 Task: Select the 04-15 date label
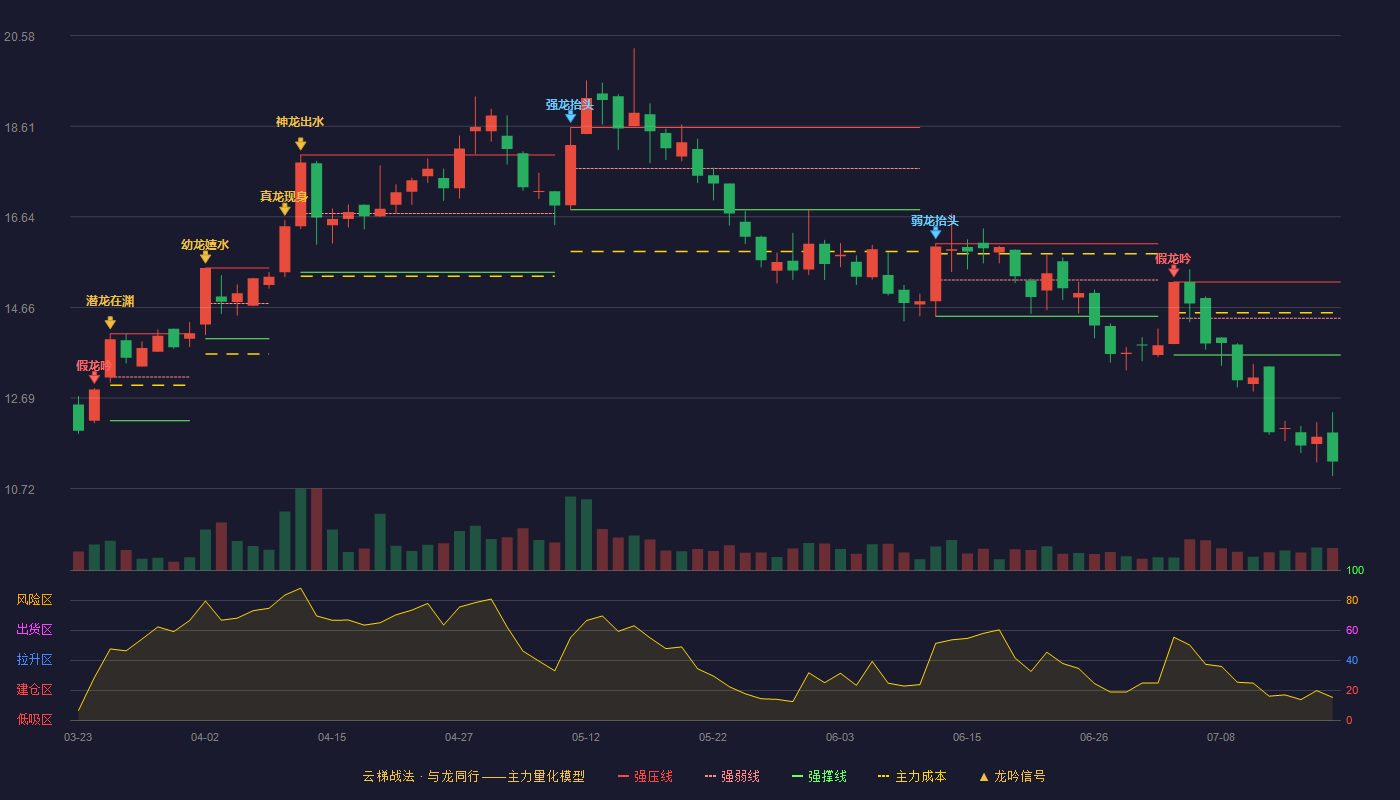click(332, 737)
